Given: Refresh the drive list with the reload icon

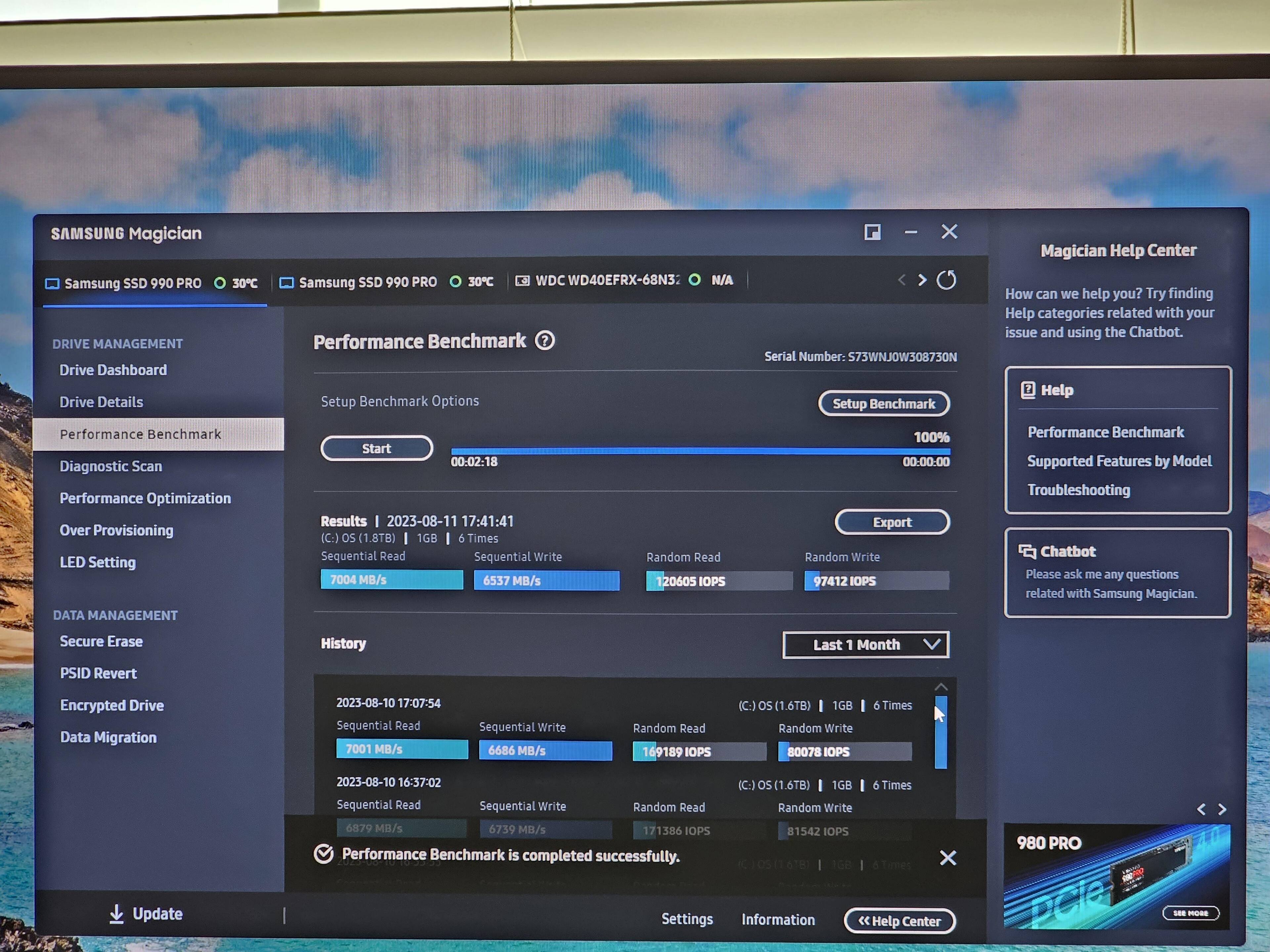Looking at the screenshot, I should point(946,280).
